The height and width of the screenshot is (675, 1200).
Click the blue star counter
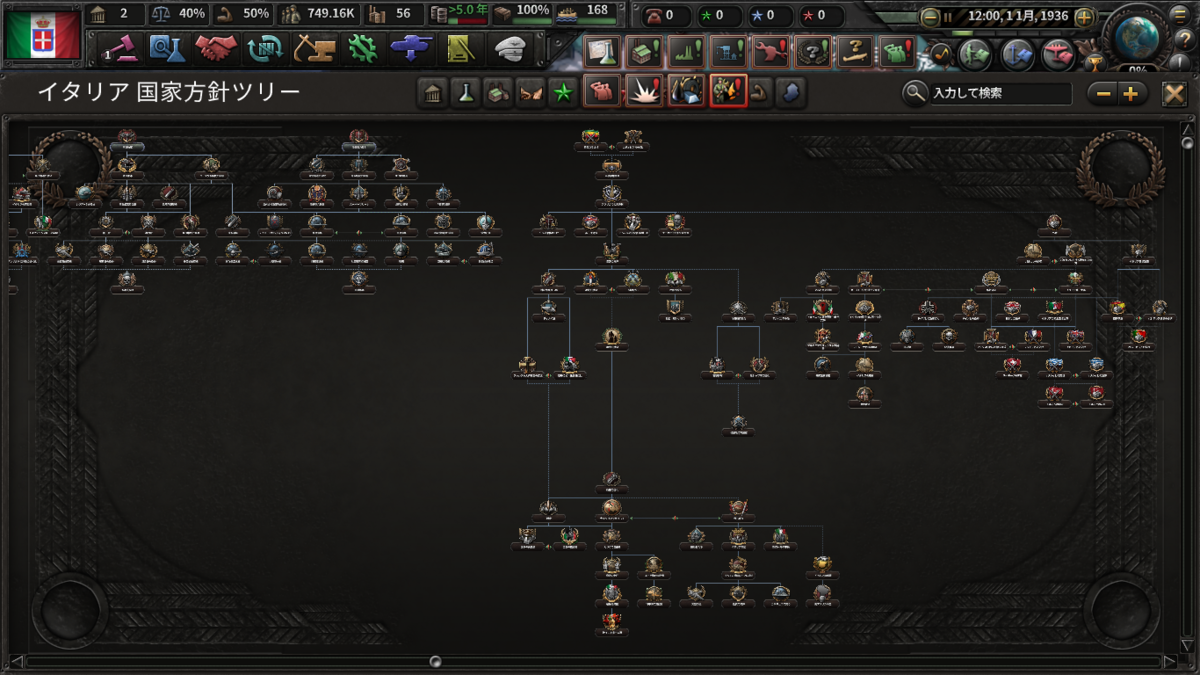coord(768,16)
